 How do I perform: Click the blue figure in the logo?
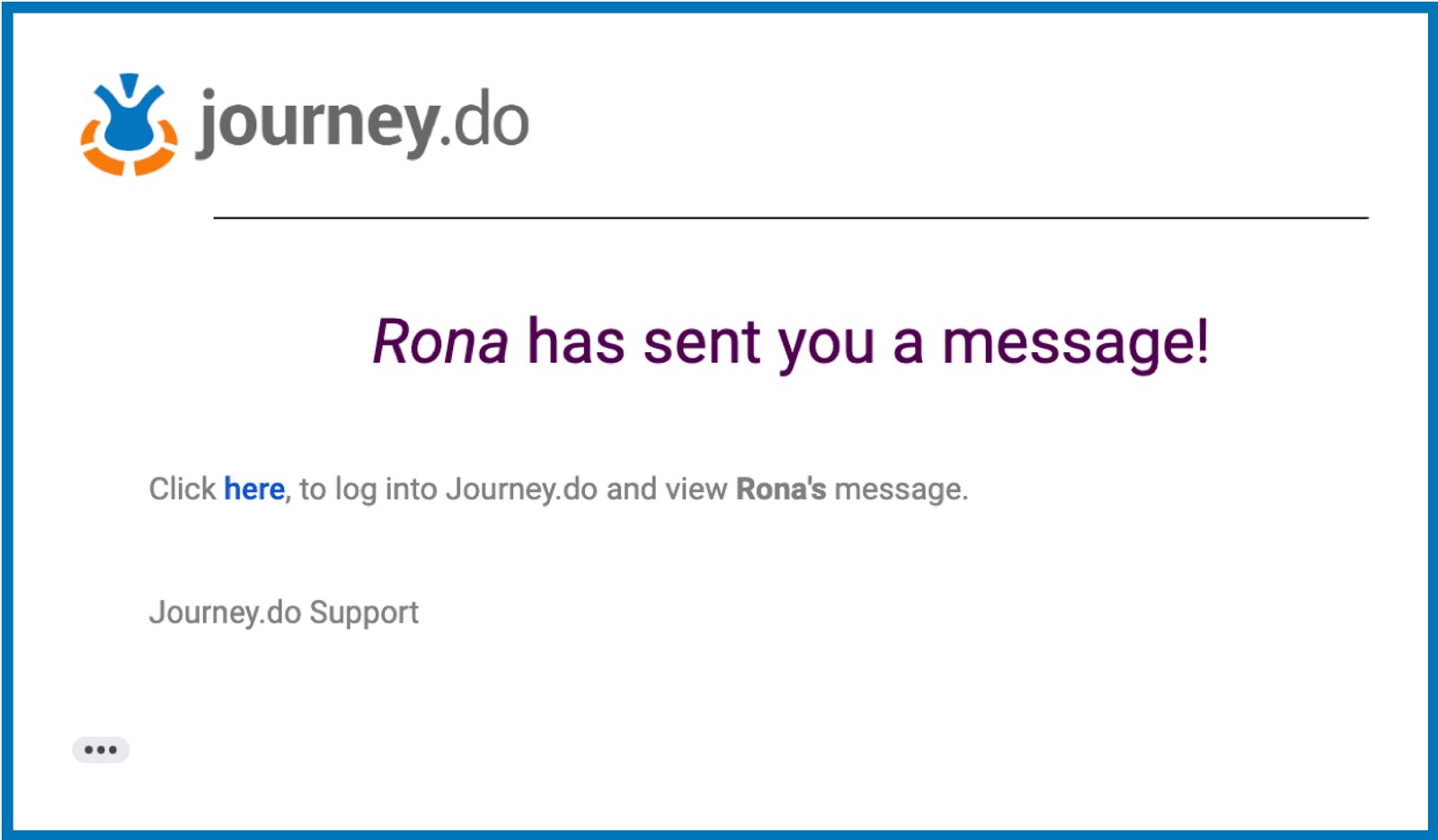[130, 112]
